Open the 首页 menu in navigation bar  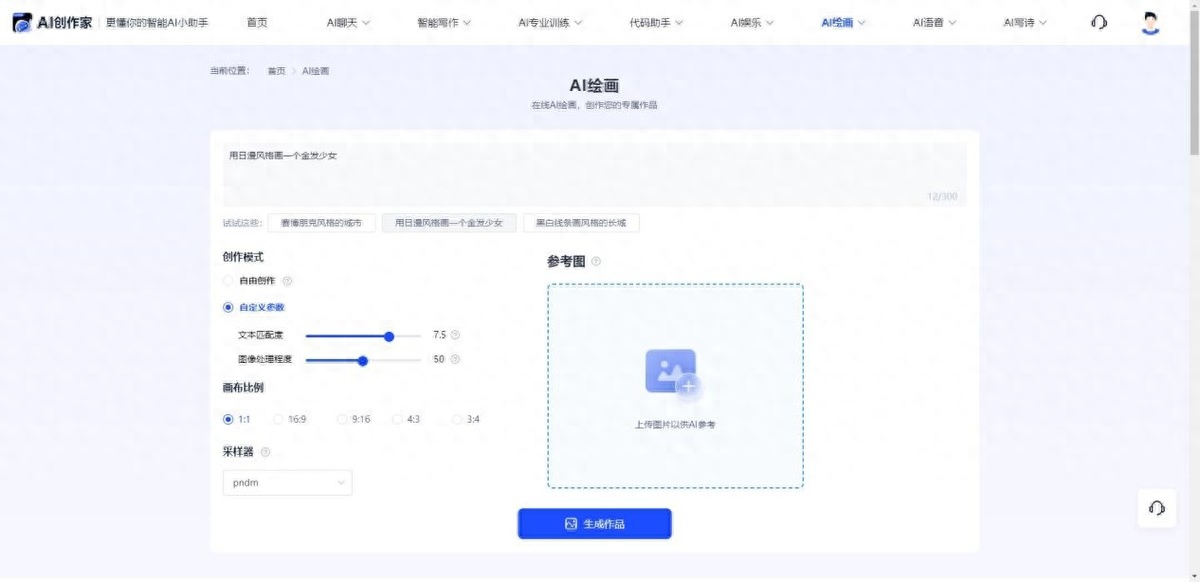(x=258, y=21)
